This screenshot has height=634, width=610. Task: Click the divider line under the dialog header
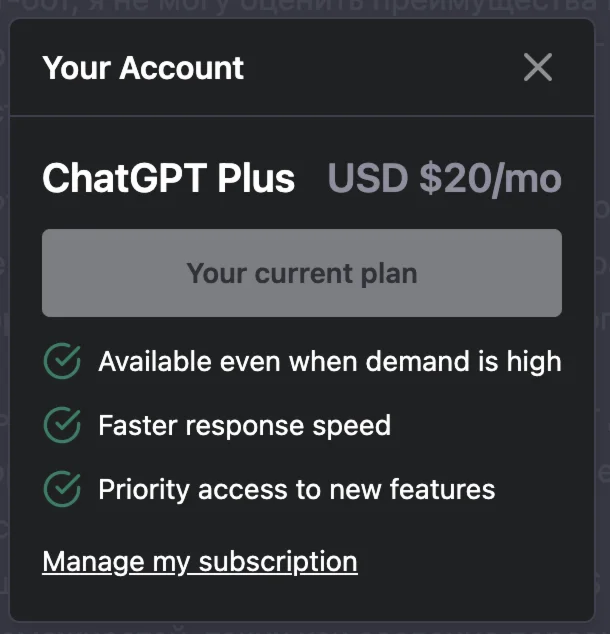301,116
